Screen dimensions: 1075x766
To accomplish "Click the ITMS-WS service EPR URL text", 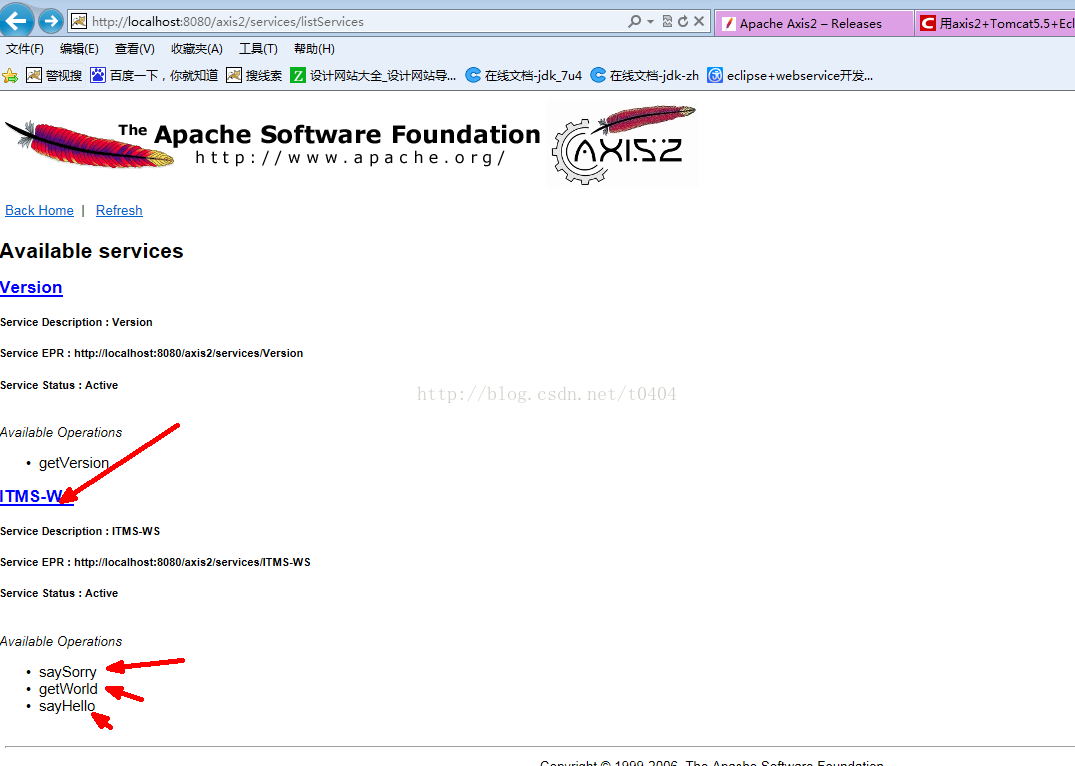I will coord(192,562).
